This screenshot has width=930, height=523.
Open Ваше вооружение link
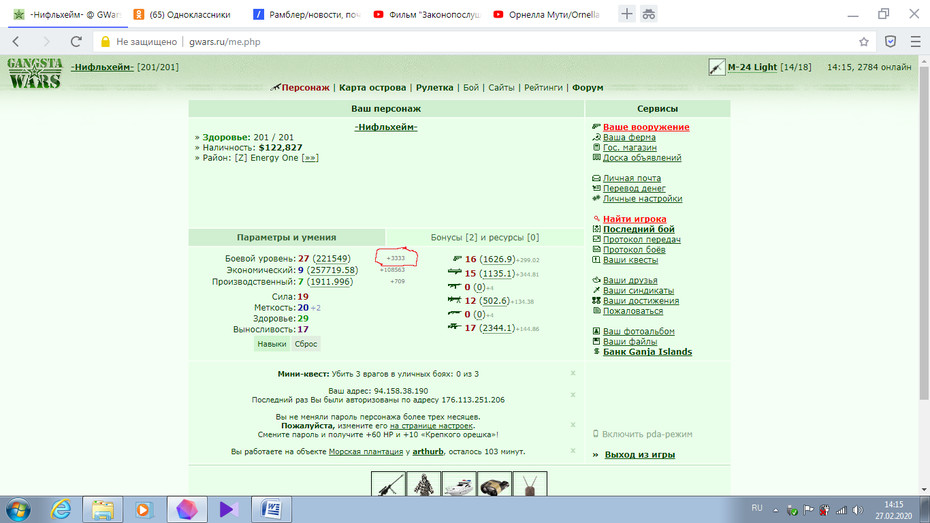646,127
